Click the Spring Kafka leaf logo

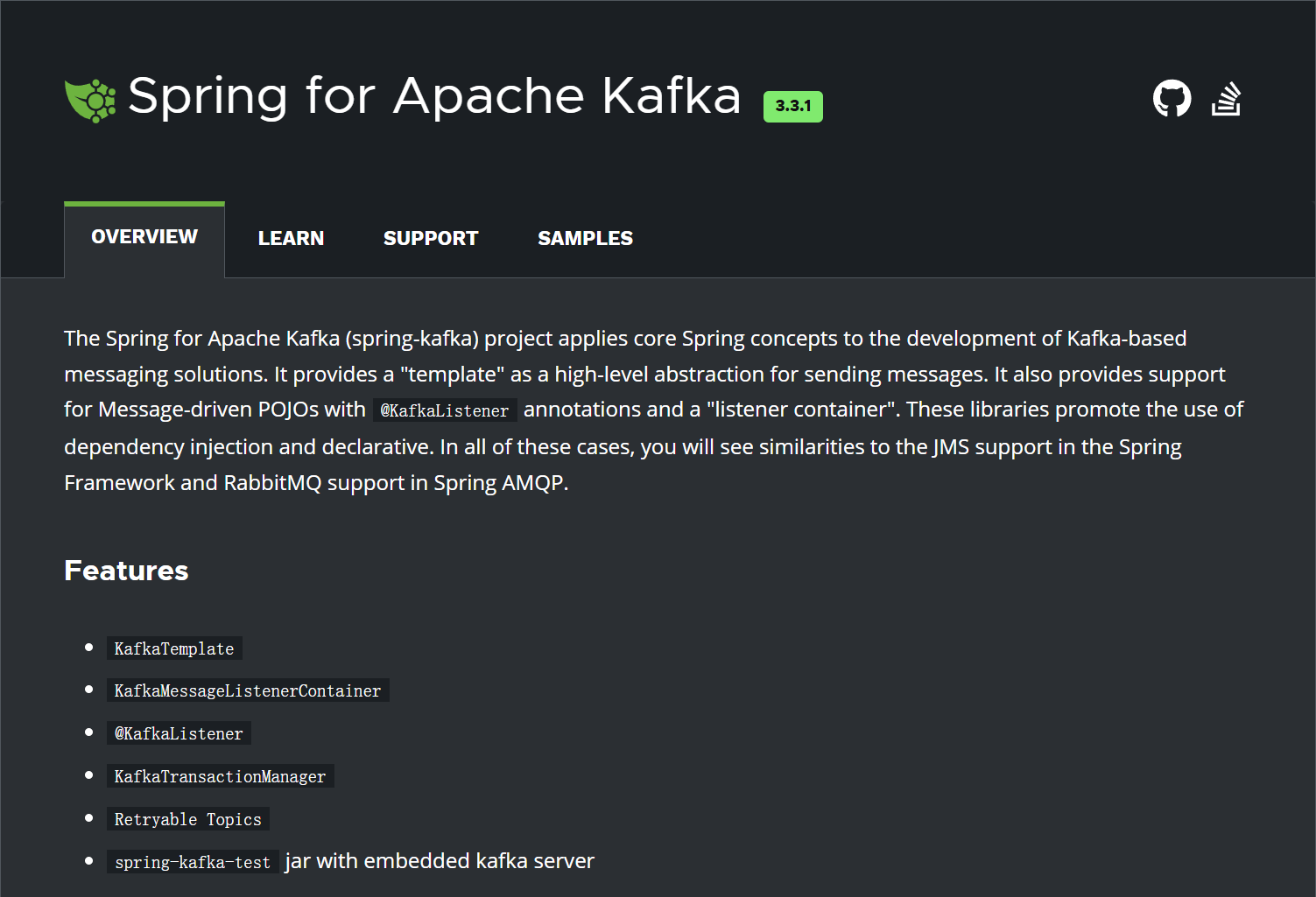click(x=90, y=100)
